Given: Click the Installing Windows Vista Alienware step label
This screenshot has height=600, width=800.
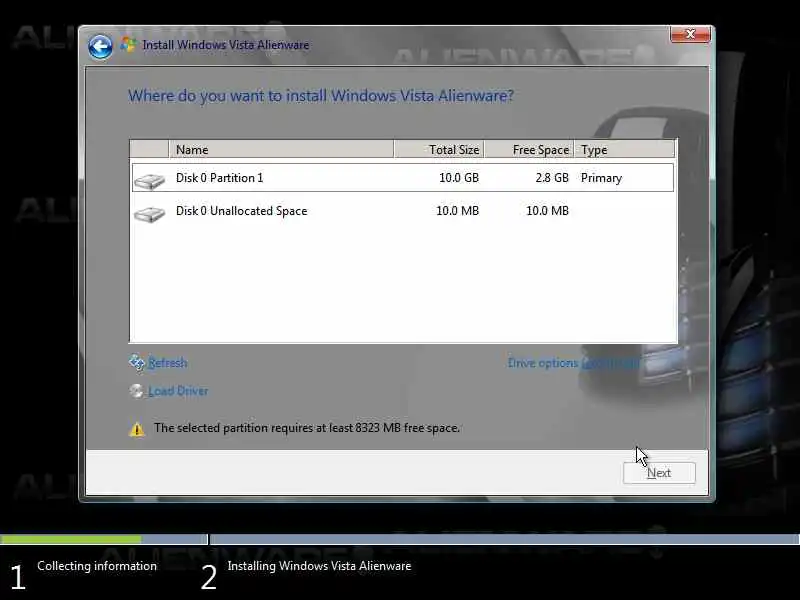Looking at the screenshot, I should coord(319,566).
